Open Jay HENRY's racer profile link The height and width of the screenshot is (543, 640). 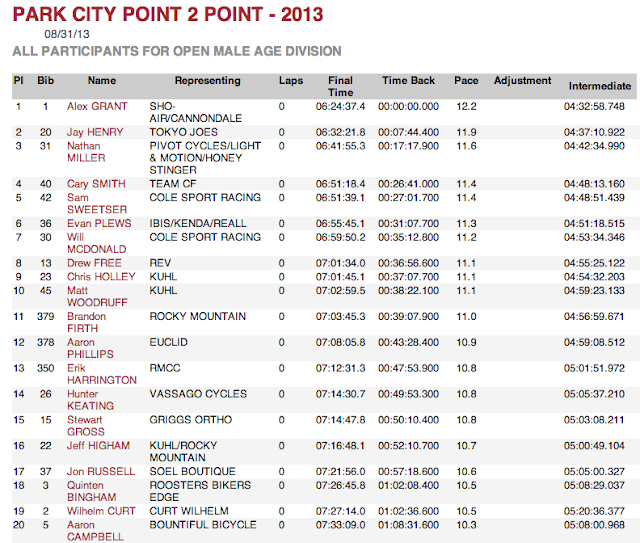click(95, 132)
